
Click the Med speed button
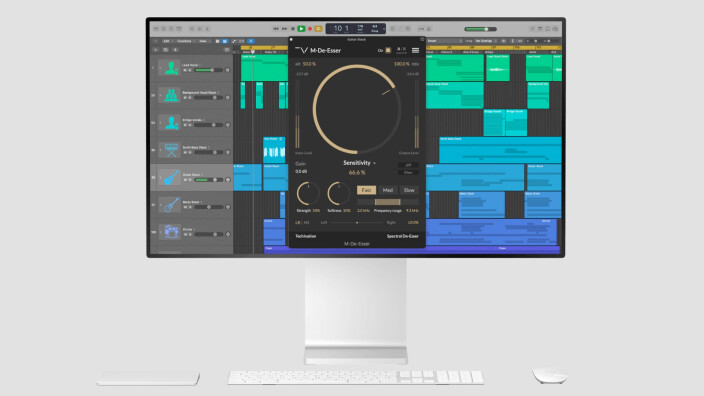[387, 190]
